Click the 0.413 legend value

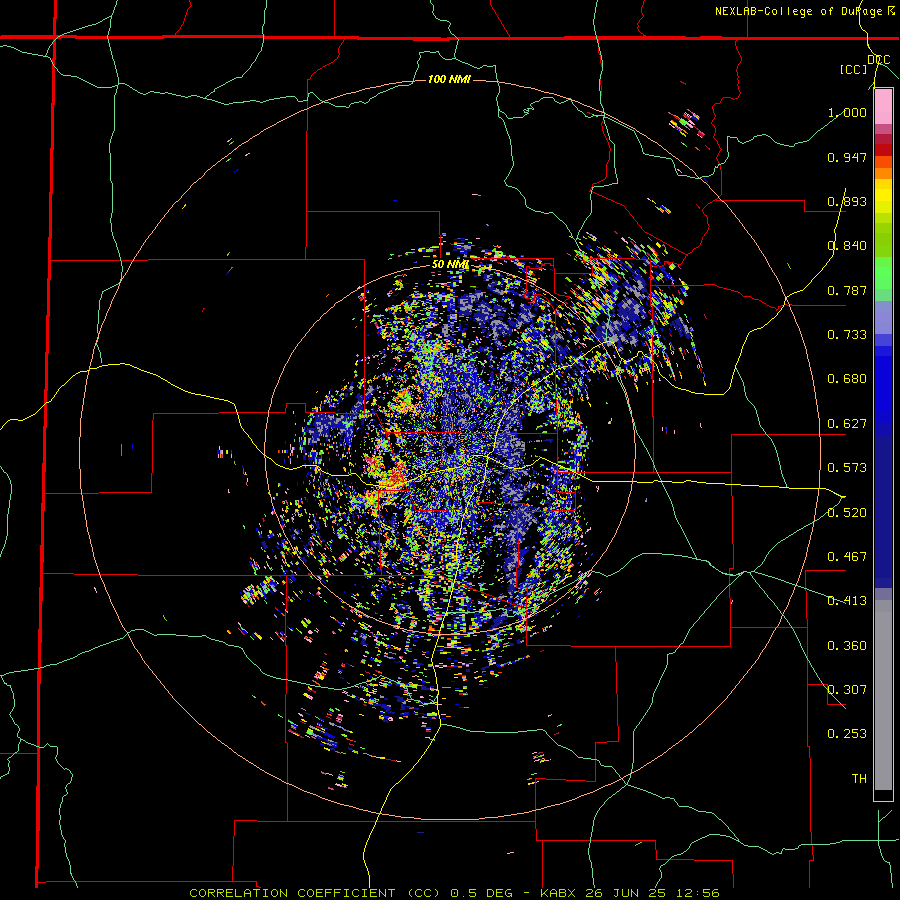[847, 601]
